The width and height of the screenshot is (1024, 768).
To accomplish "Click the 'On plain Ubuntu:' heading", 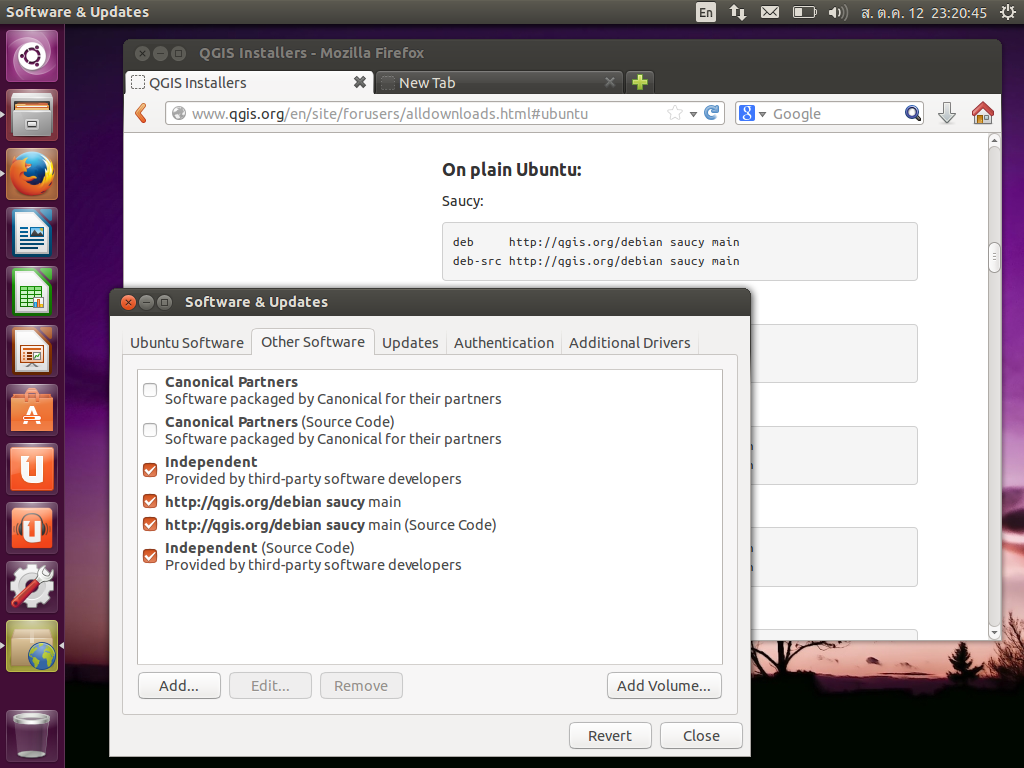I will (511, 170).
